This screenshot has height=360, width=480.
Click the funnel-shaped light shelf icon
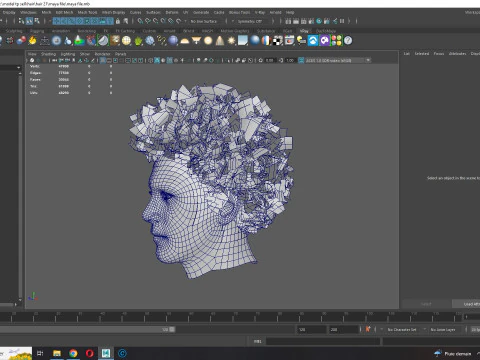[x=196, y=41]
